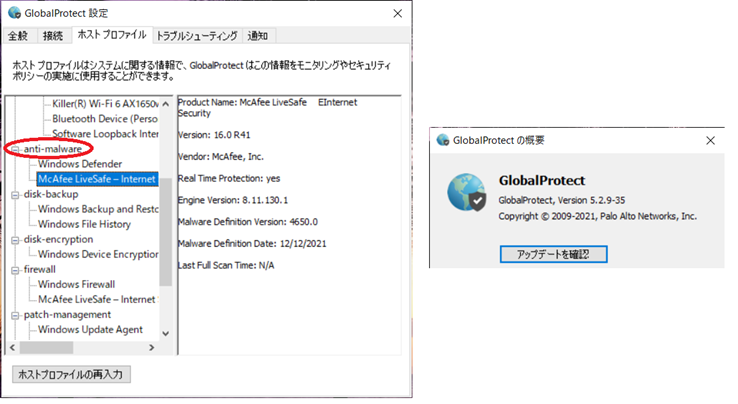738x404 pixels.
Task: Click the GlobalProtect, Version 5.2.9-35 text
Action: [562, 200]
